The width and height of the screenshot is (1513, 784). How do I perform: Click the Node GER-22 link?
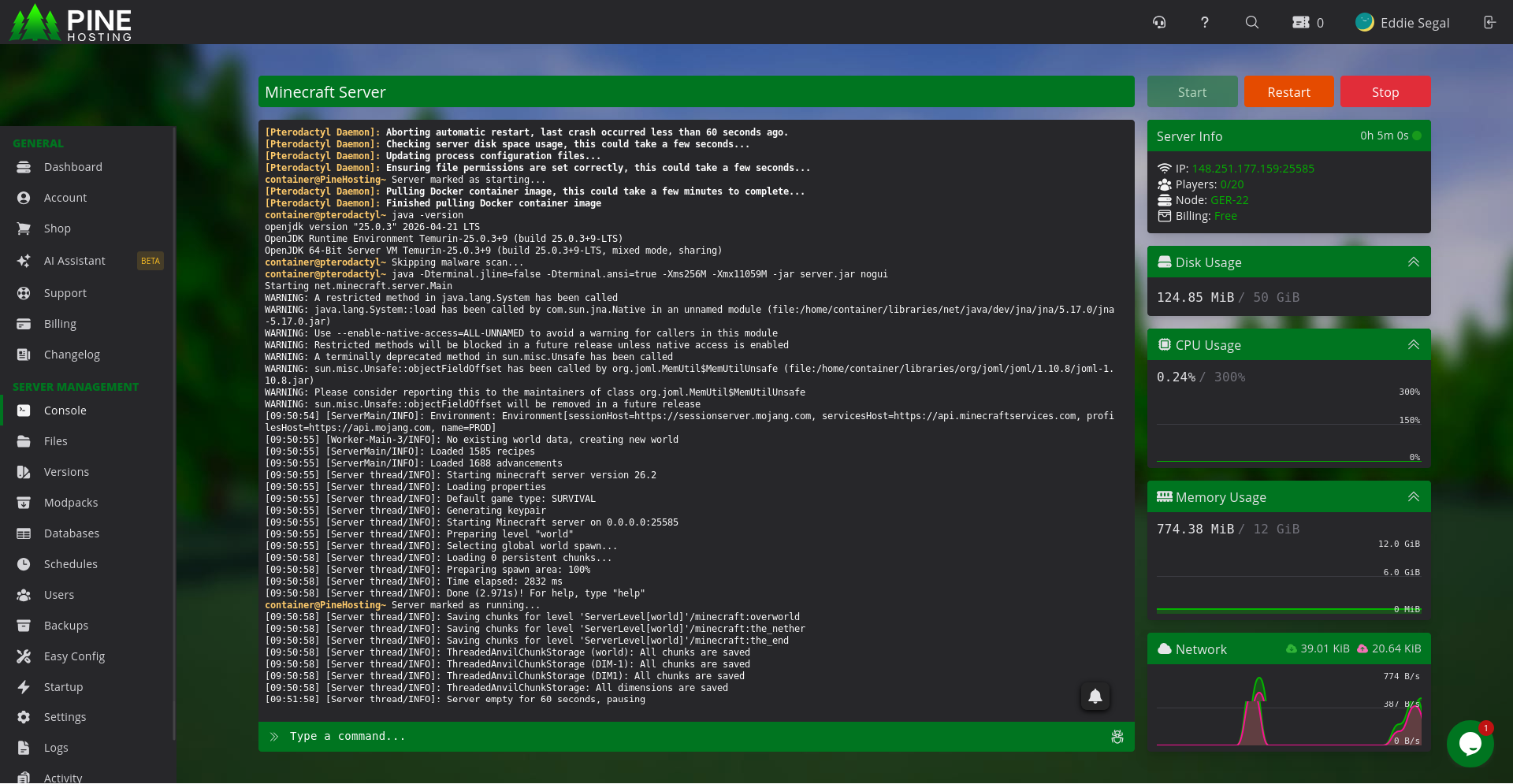[1229, 200]
